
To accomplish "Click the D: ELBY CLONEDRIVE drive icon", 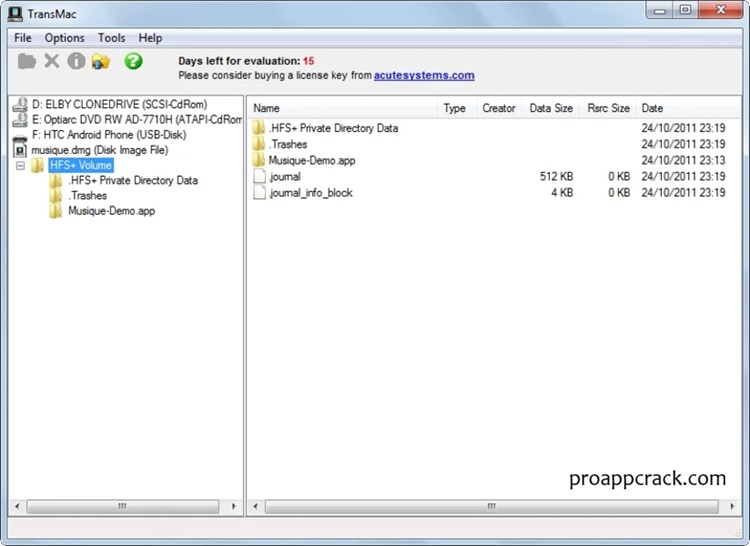I will (20, 105).
